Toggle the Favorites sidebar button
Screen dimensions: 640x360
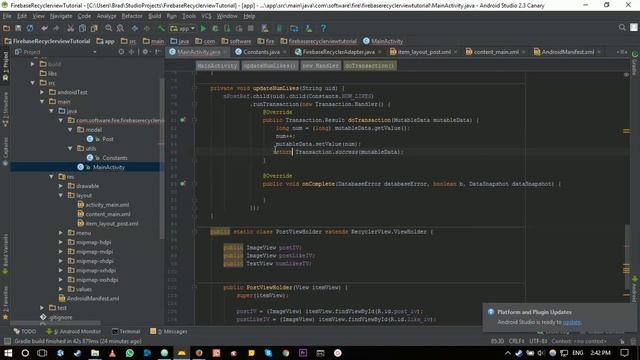[5, 303]
